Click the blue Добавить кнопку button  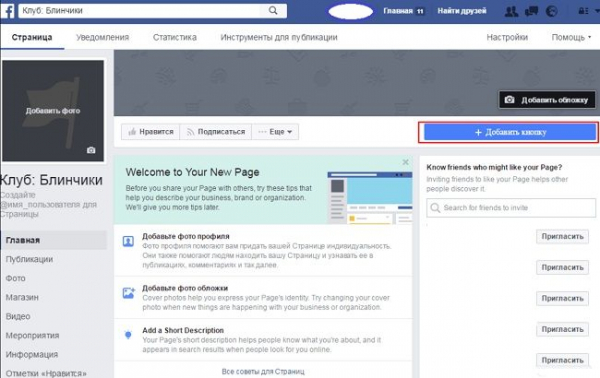pyautogui.click(x=510, y=132)
